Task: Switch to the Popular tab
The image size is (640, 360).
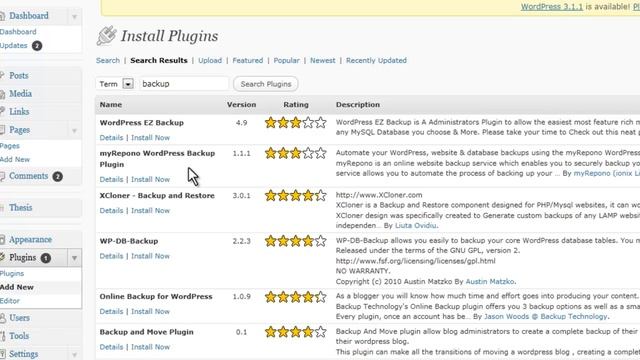Action: point(287,60)
